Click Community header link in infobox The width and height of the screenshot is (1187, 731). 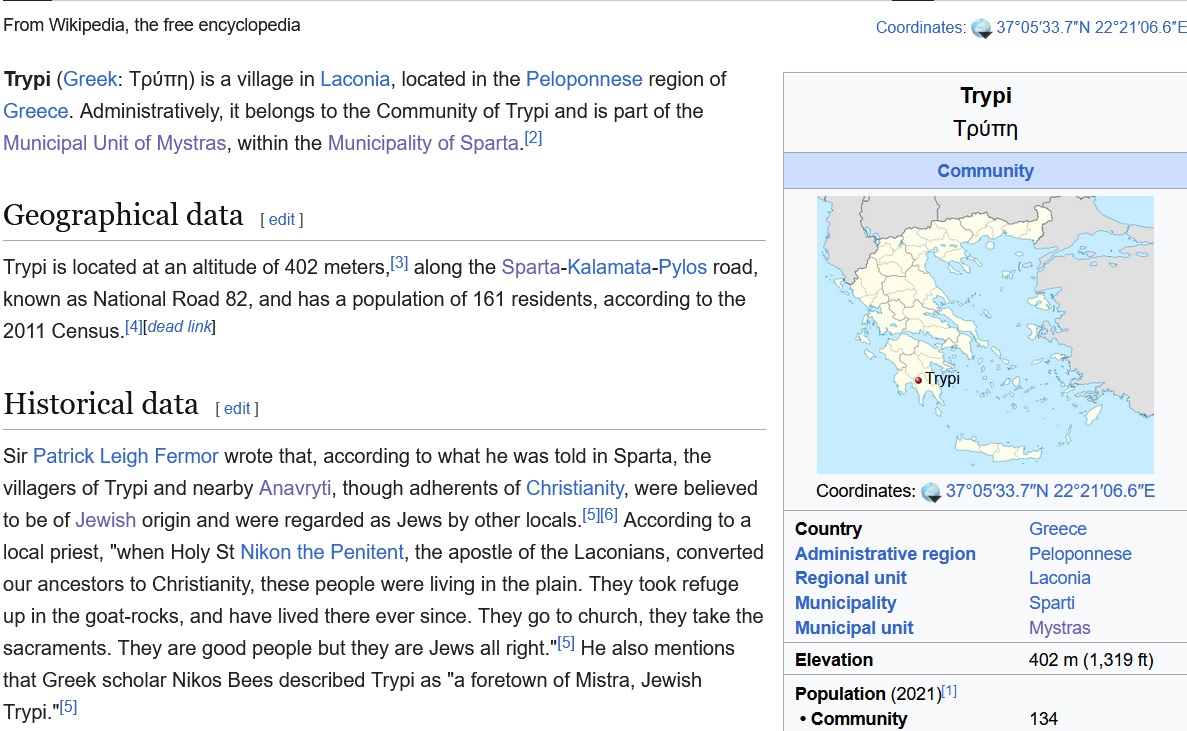tap(985, 171)
